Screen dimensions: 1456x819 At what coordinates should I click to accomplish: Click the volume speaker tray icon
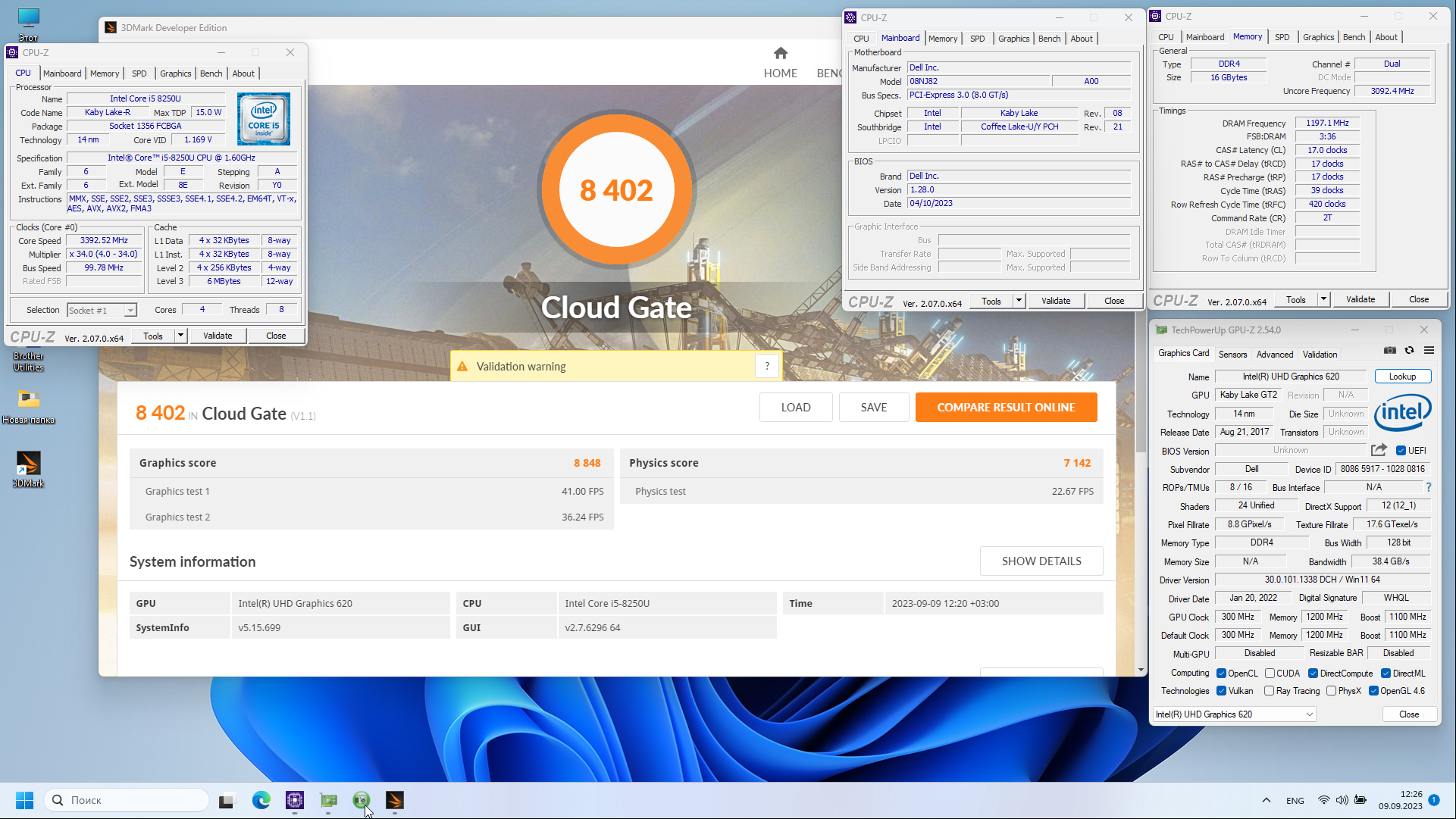pyautogui.click(x=1342, y=800)
